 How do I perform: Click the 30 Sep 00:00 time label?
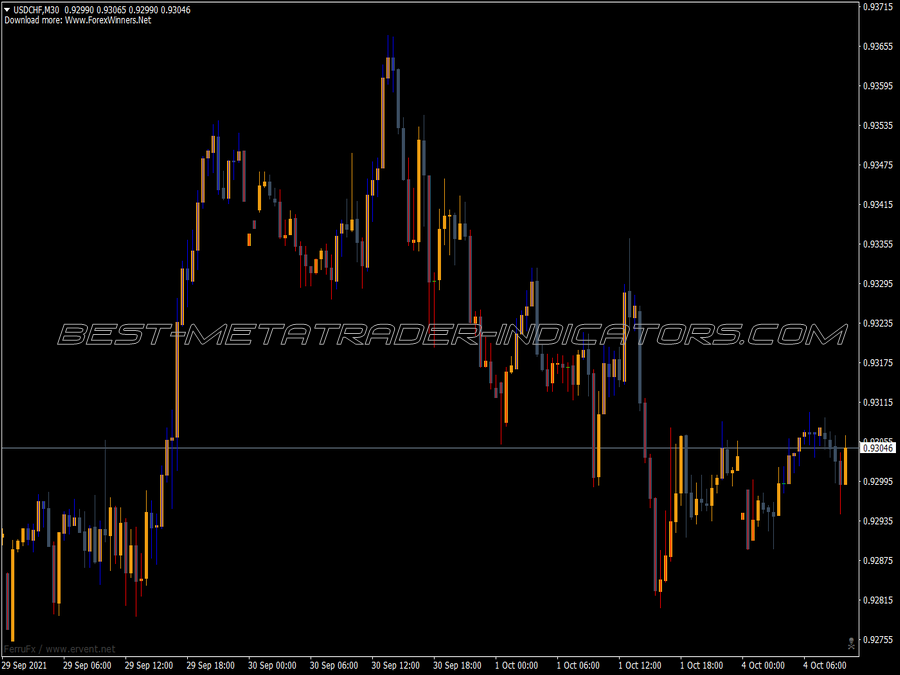pyautogui.click(x=272, y=666)
